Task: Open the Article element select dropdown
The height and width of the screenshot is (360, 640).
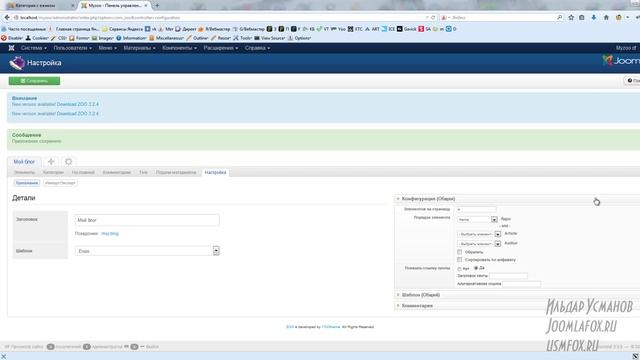Action: pyautogui.click(x=479, y=234)
